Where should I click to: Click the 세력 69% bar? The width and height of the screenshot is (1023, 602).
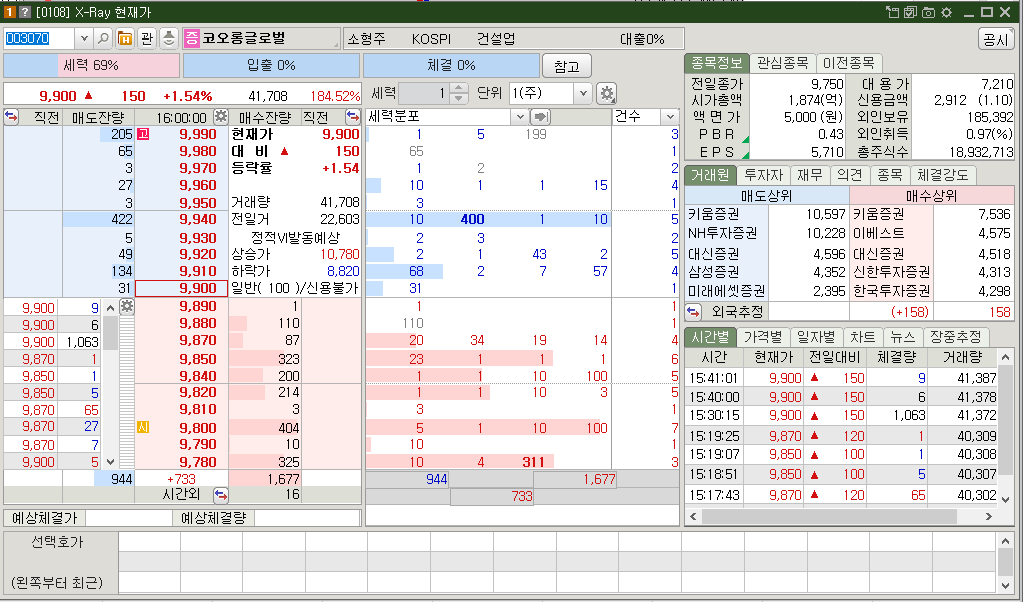pos(91,65)
